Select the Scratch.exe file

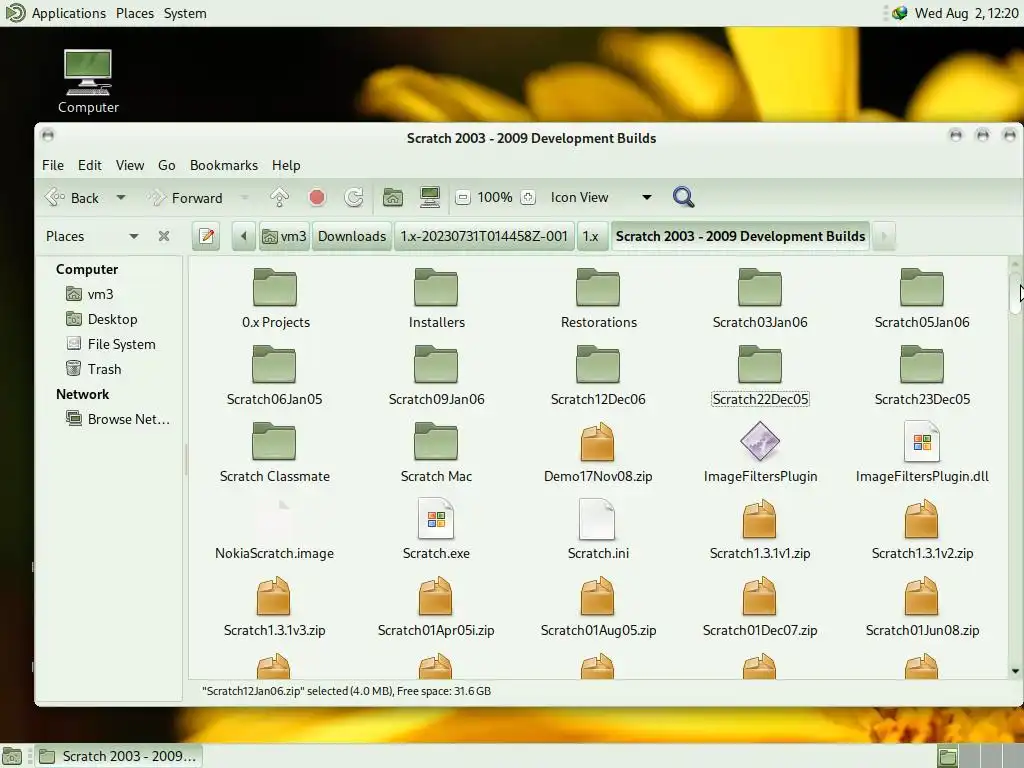click(x=436, y=530)
